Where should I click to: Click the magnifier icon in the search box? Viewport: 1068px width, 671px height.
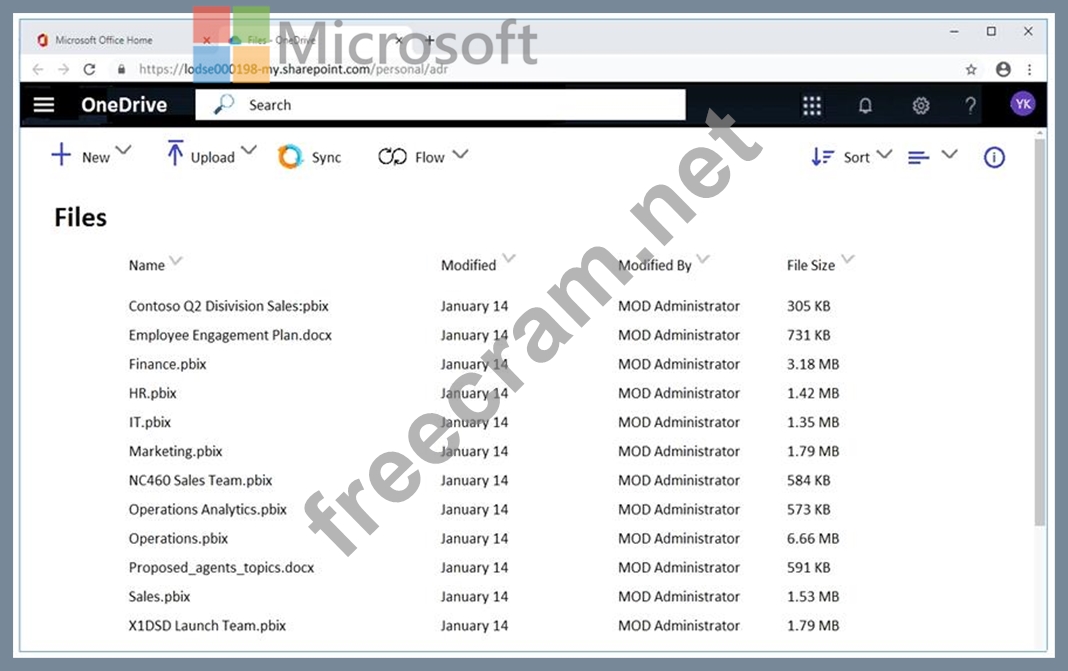(x=223, y=104)
